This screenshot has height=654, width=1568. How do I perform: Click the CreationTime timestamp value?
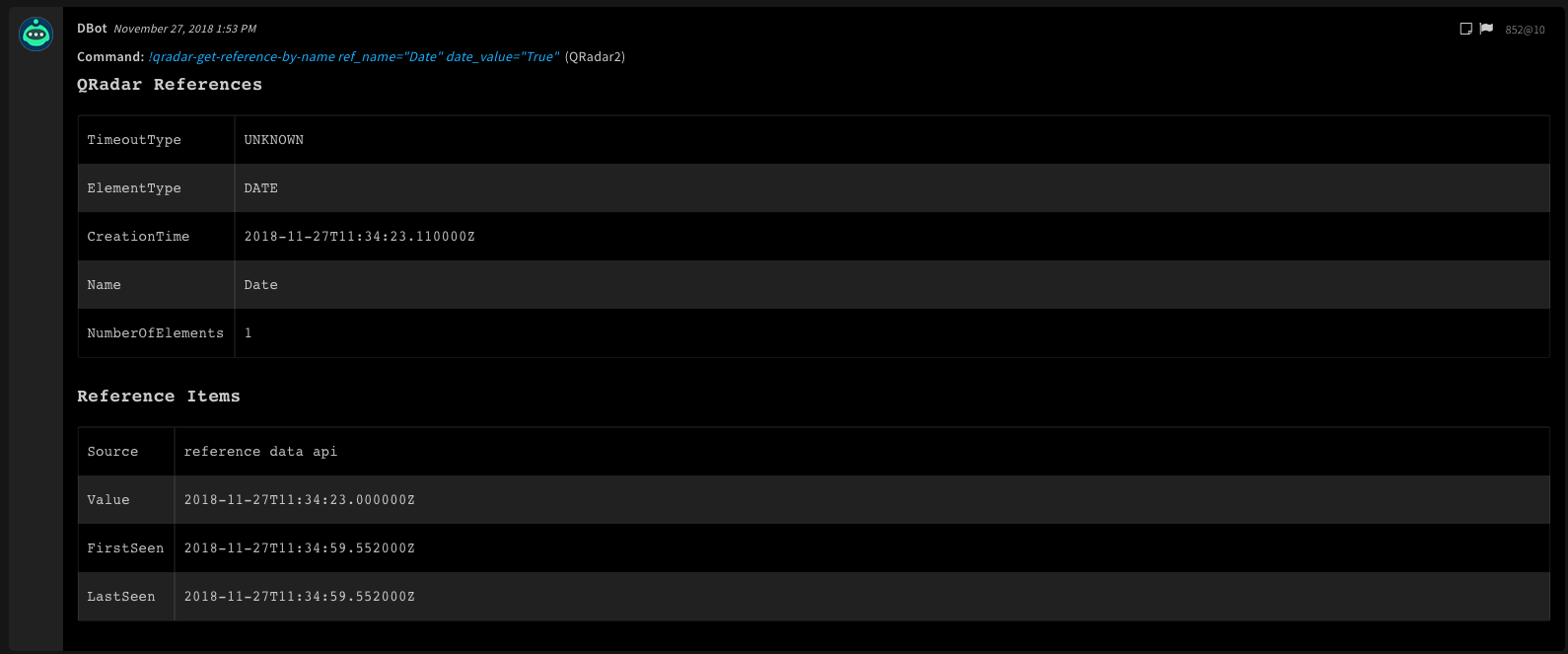(359, 237)
